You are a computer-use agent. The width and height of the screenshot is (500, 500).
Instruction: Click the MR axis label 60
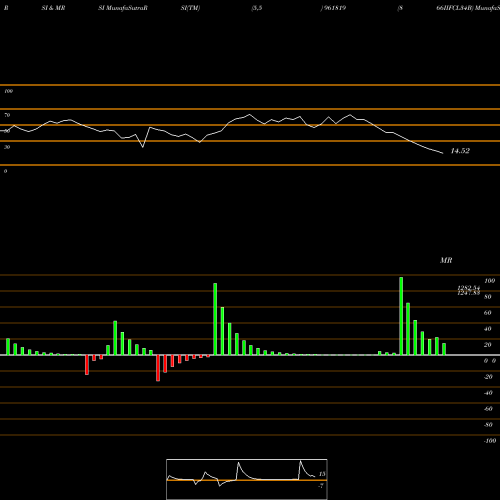(x=488, y=313)
